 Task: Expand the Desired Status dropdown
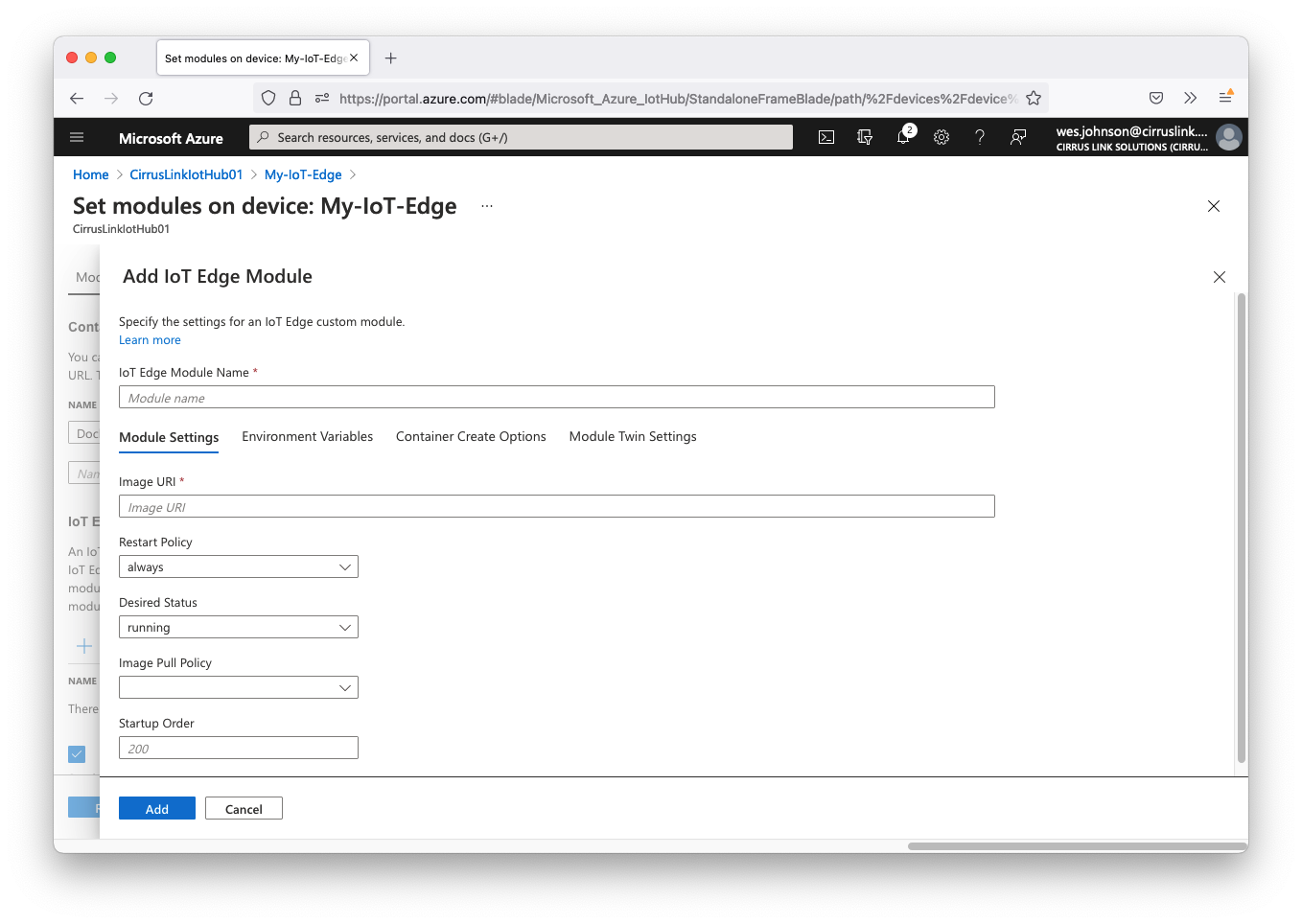(239, 627)
